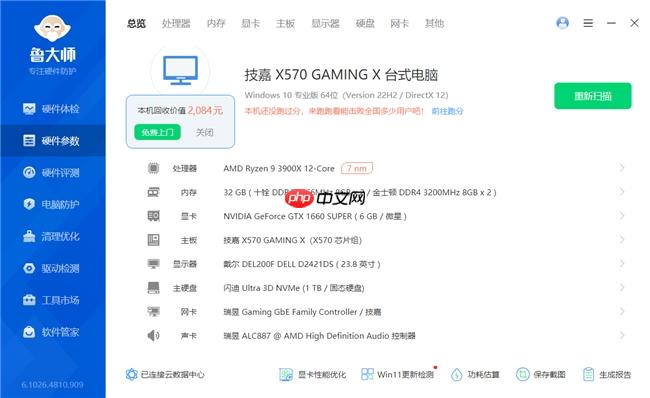Open 驱动检测 sidebar entry
The width and height of the screenshot is (650, 398).
pyautogui.click(x=52, y=268)
